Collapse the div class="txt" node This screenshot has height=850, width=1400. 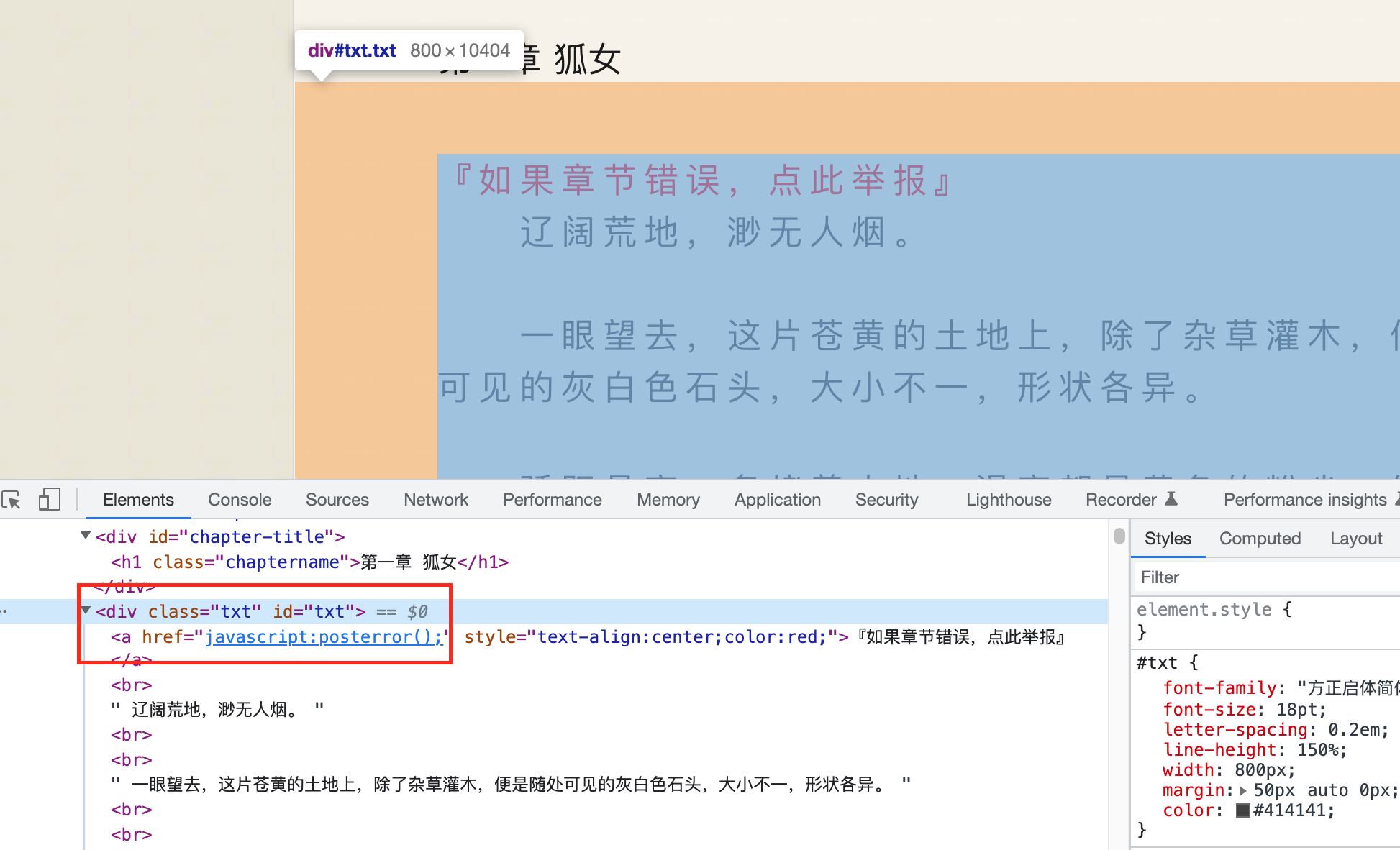pos(86,611)
